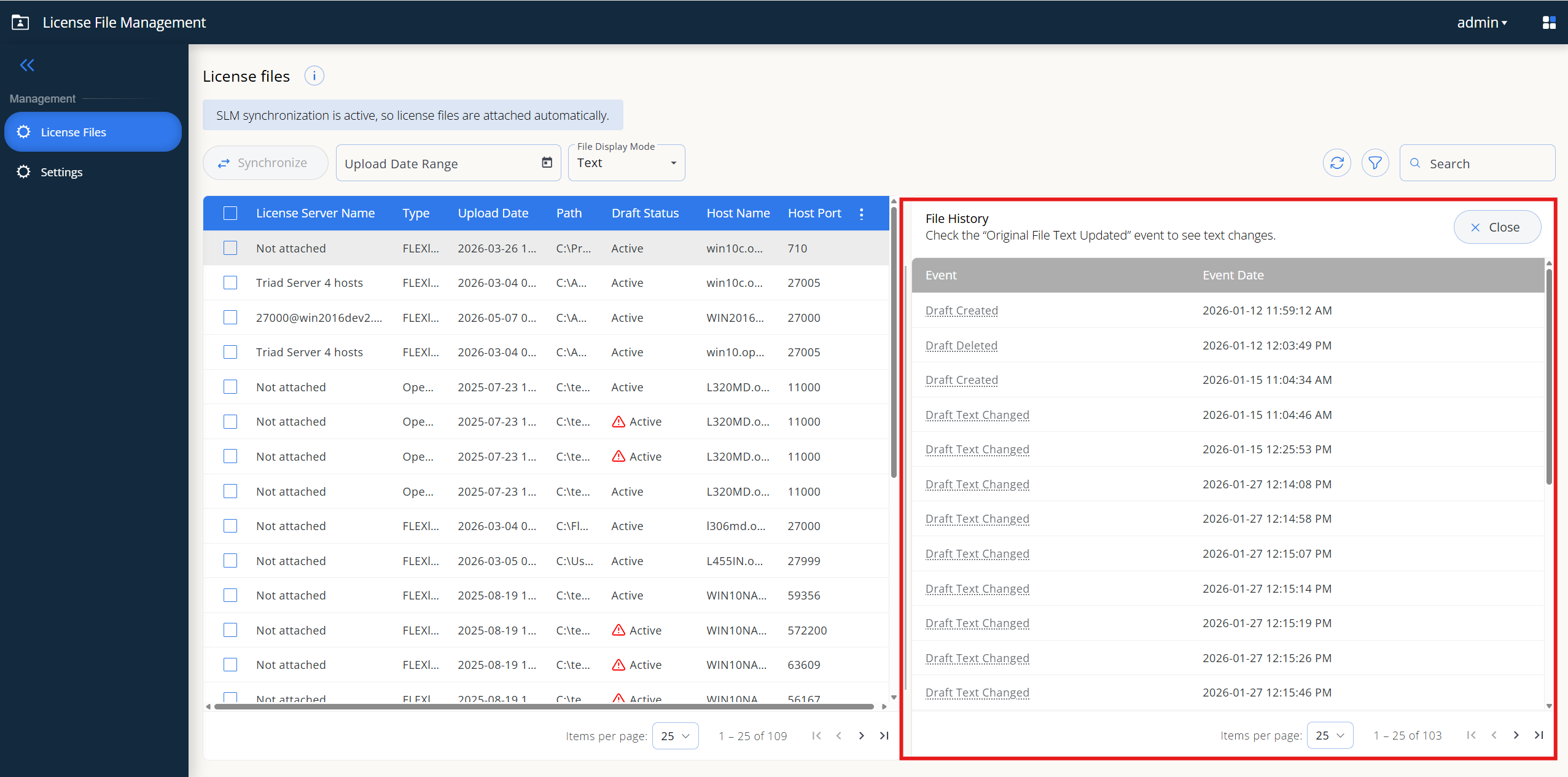Image resolution: width=1568 pixels, height=777 pixels.
Task: Open the filter funnel icon
Action: tap(1375, 163)
